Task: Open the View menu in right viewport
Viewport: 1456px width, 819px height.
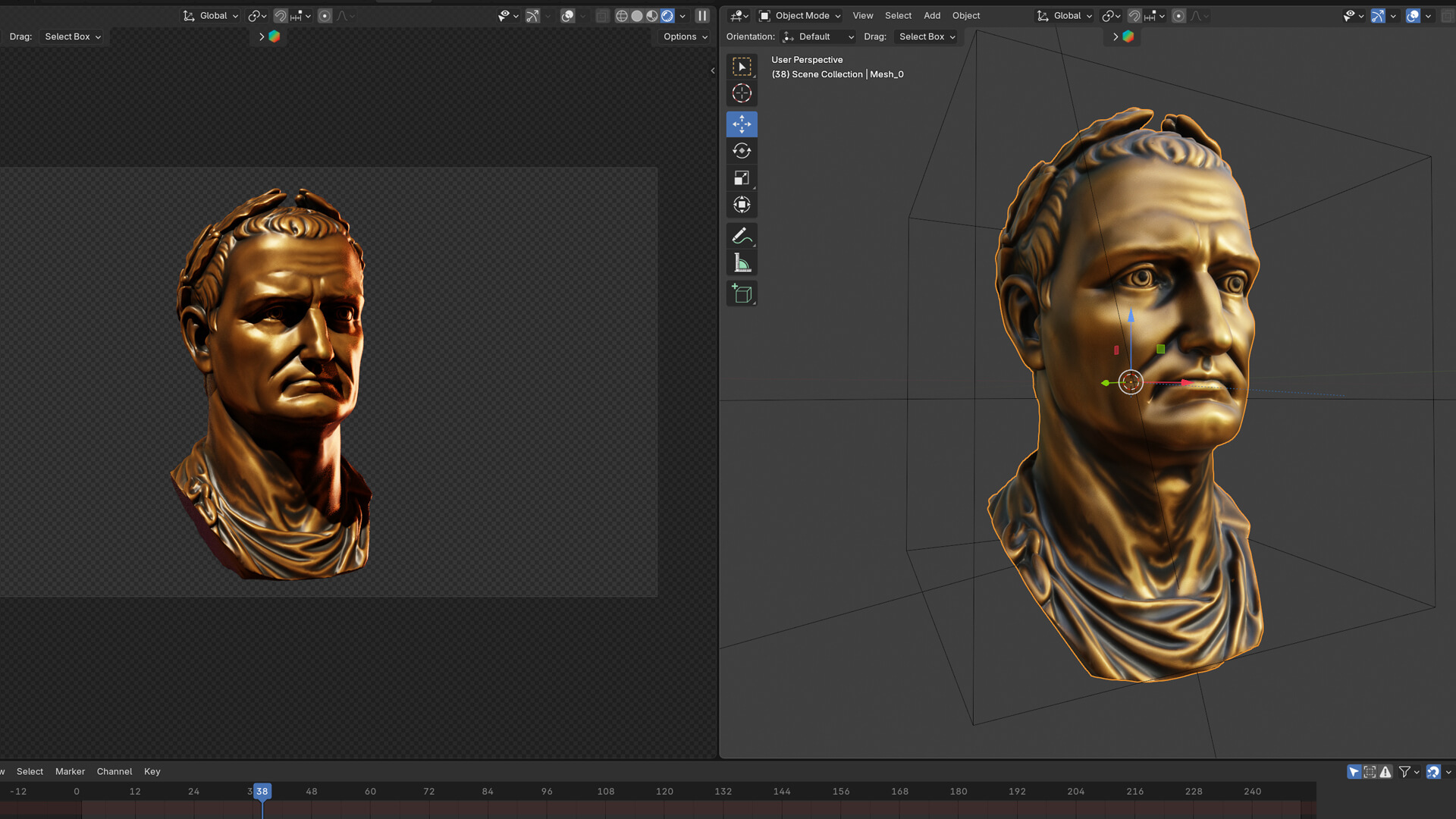Action: [862, 16]
